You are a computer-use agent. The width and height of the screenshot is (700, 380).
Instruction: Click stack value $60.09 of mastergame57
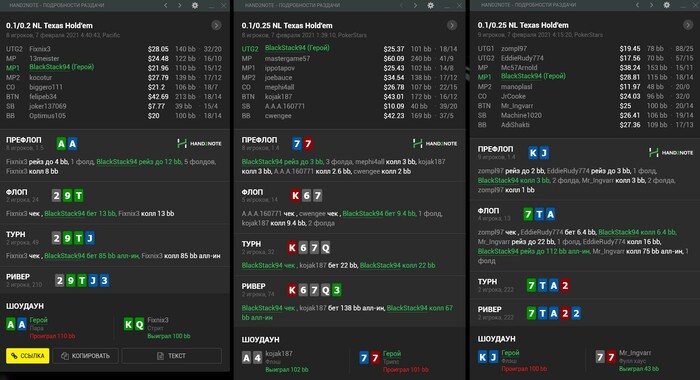click(x=394, y=58)
